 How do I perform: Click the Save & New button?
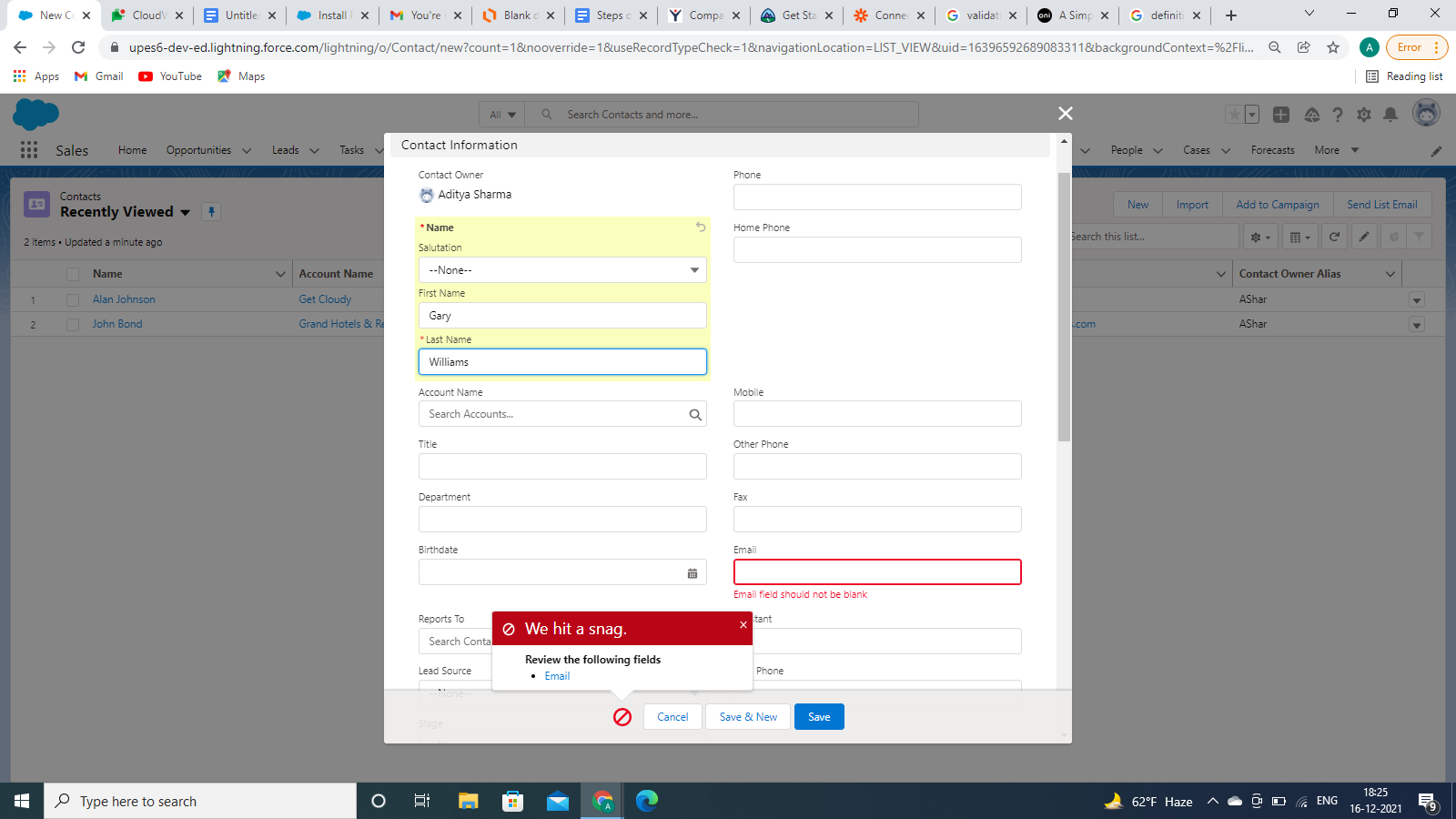pos(748,717)
